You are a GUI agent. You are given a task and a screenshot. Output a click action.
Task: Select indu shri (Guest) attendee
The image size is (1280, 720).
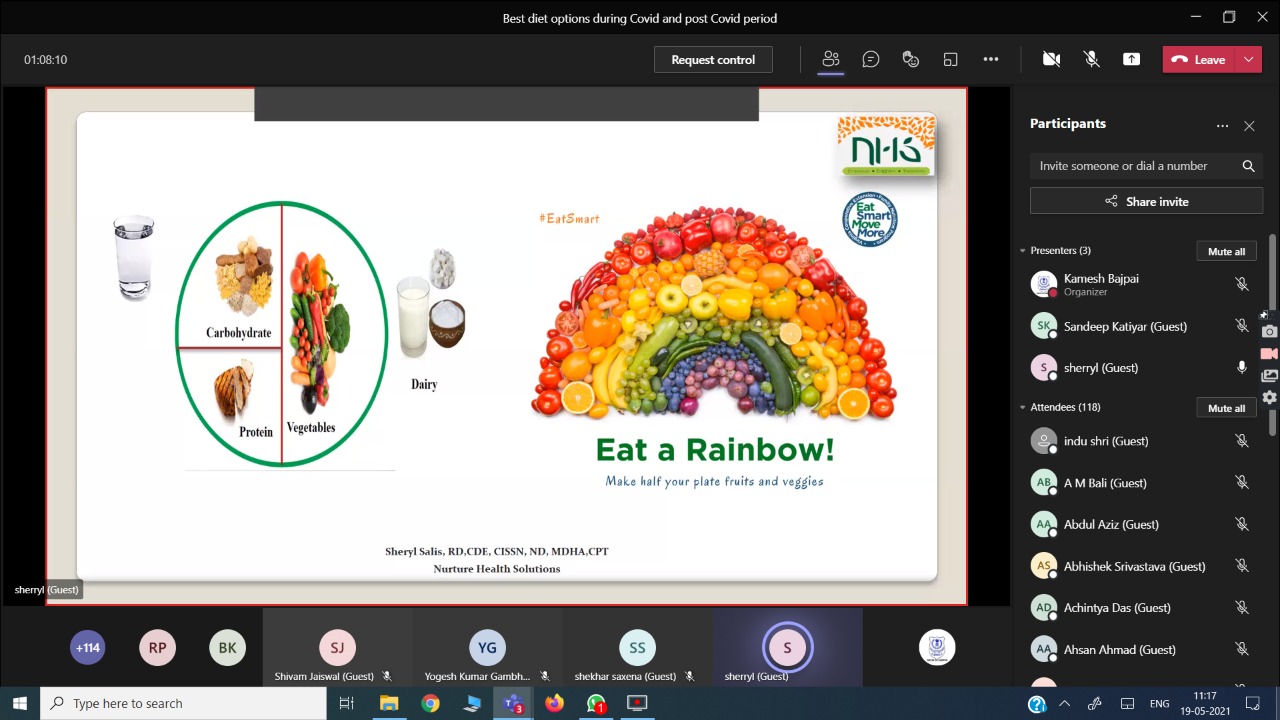coord(1140,441)
